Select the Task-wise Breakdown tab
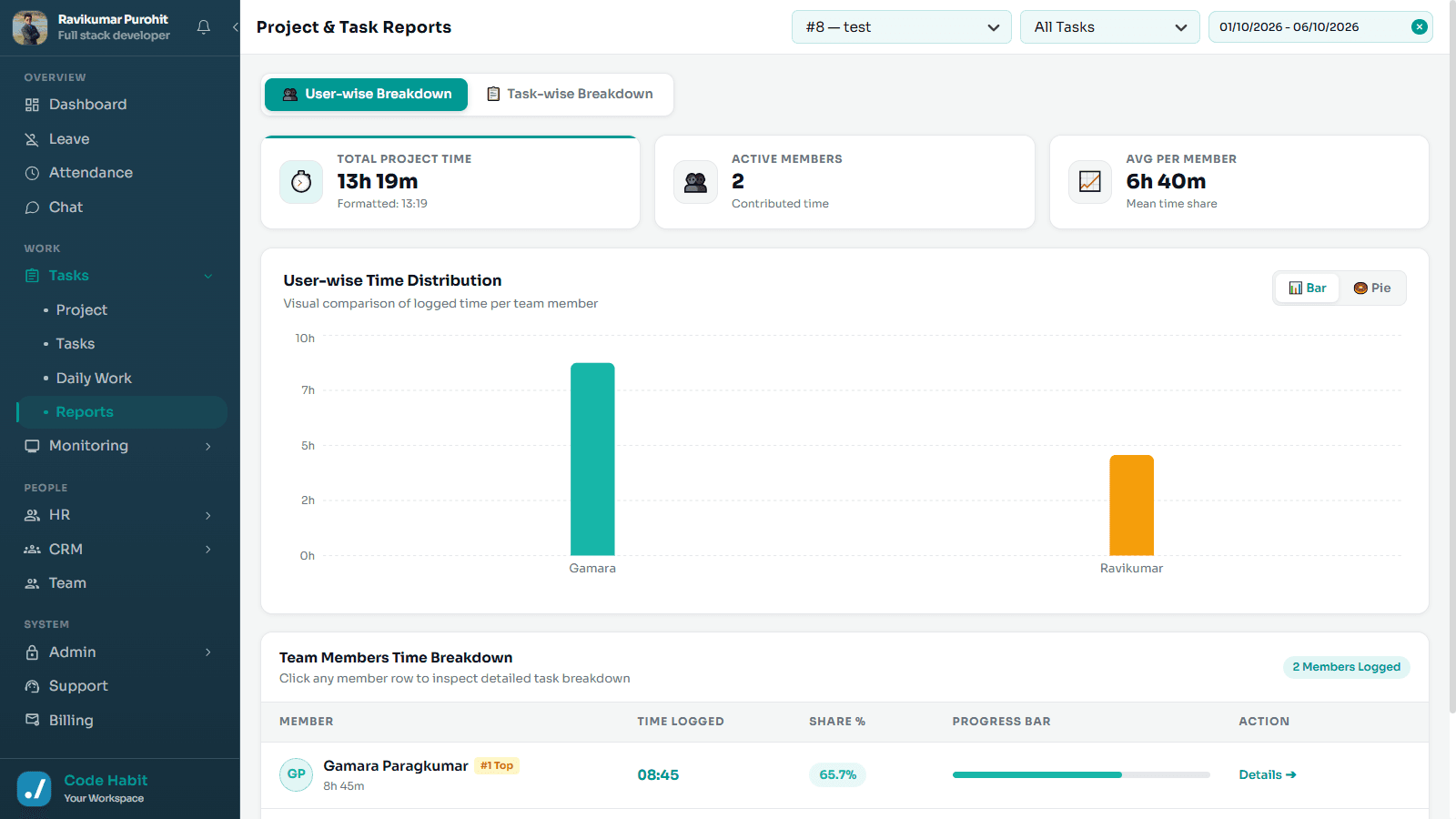The width and height of the screenshot is (1456, 819). point(571,95)
